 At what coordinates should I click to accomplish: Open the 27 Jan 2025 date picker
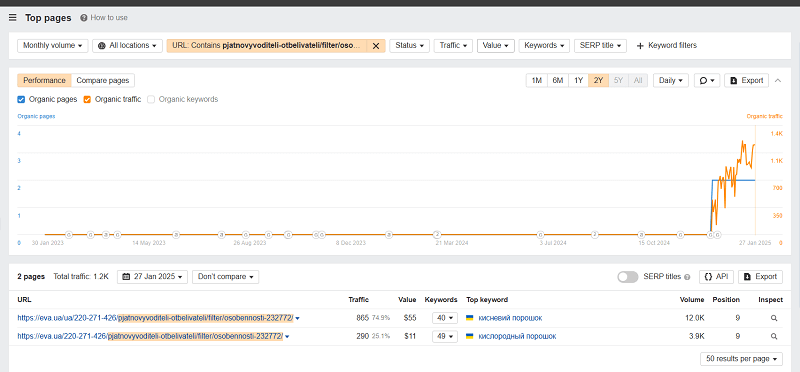click(153, 277)
